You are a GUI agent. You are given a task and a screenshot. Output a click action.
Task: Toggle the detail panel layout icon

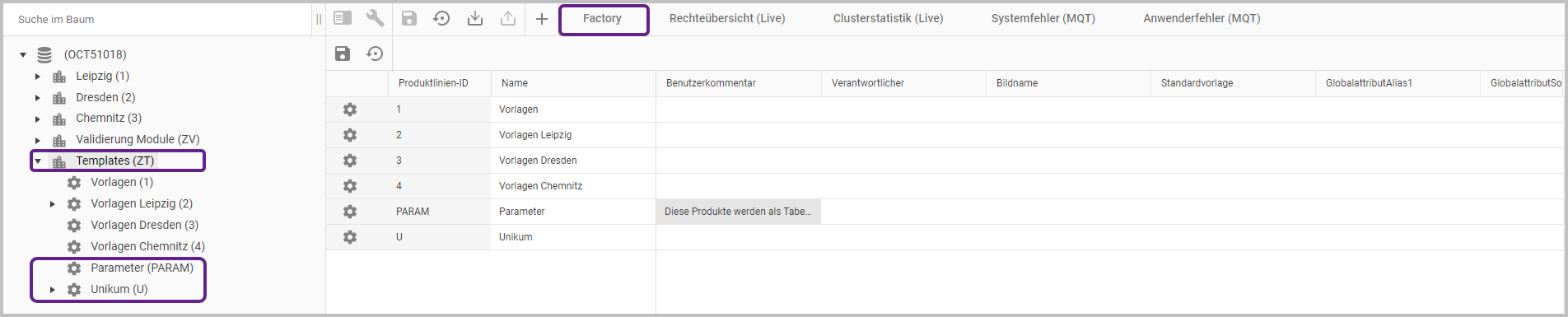(x=343, y=18)
